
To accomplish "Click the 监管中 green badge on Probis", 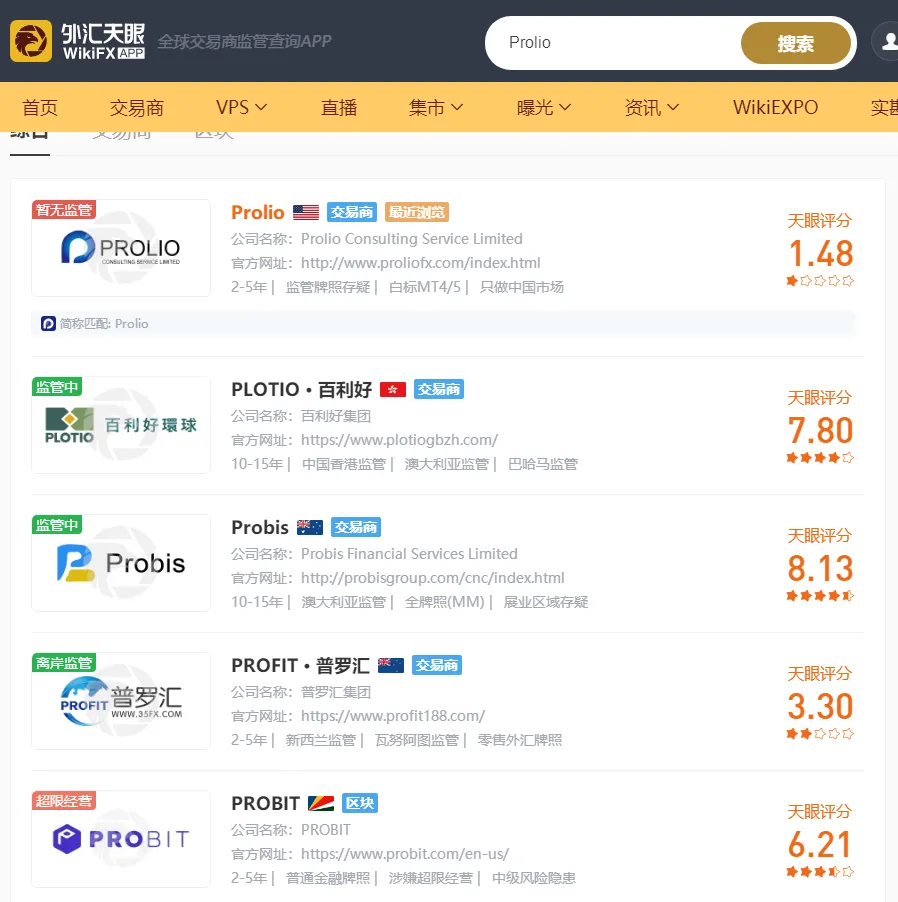I will click(57, 524).
